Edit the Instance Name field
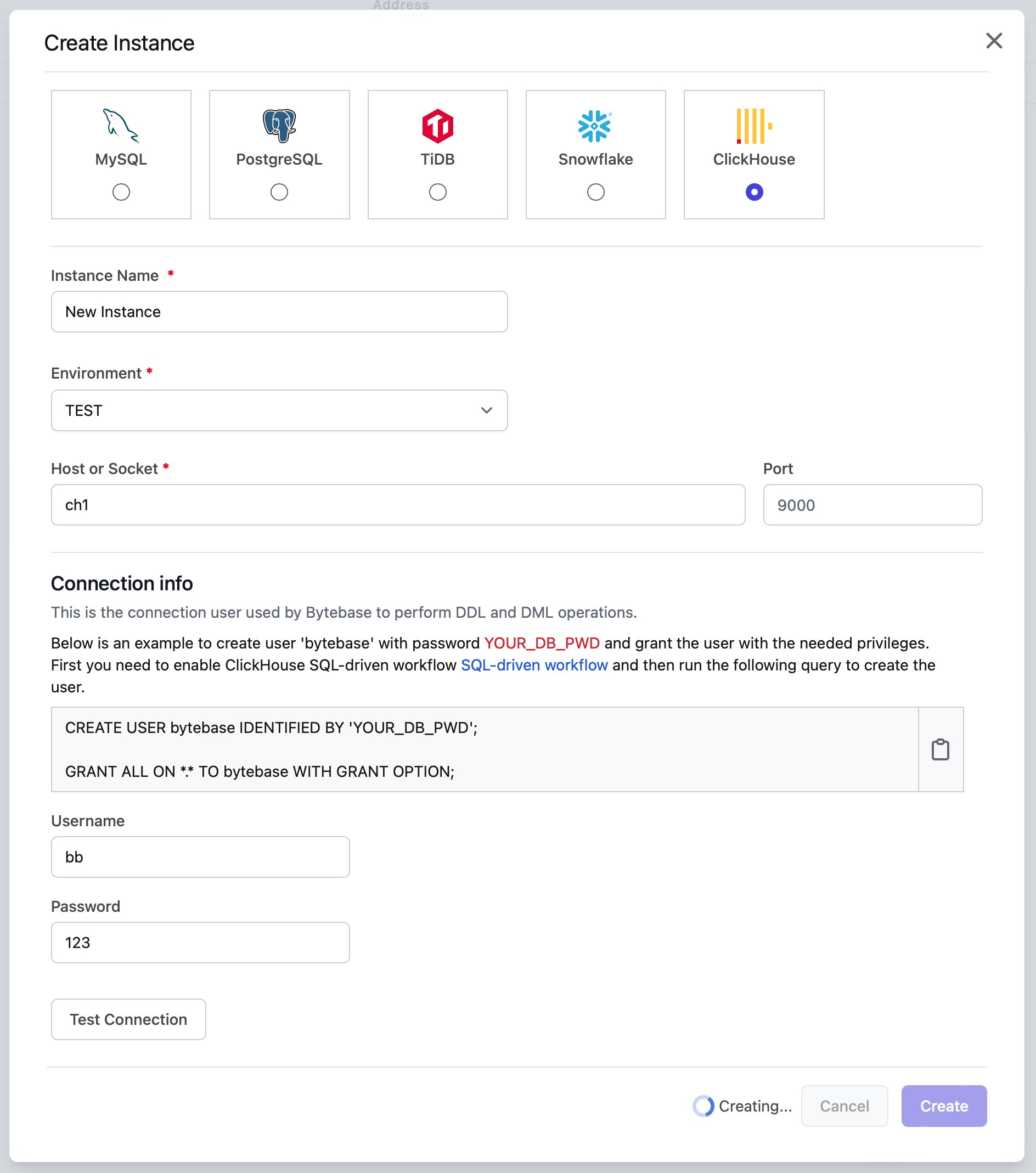 click(279, 312)
